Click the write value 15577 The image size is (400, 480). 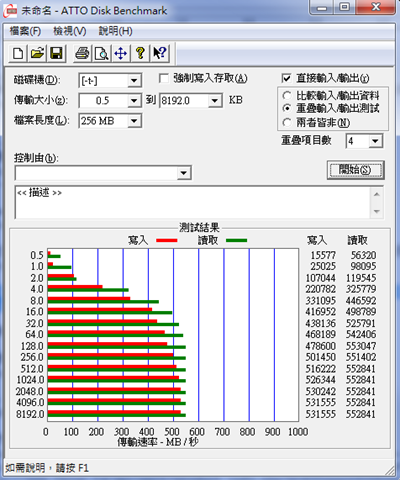(323, 255)
